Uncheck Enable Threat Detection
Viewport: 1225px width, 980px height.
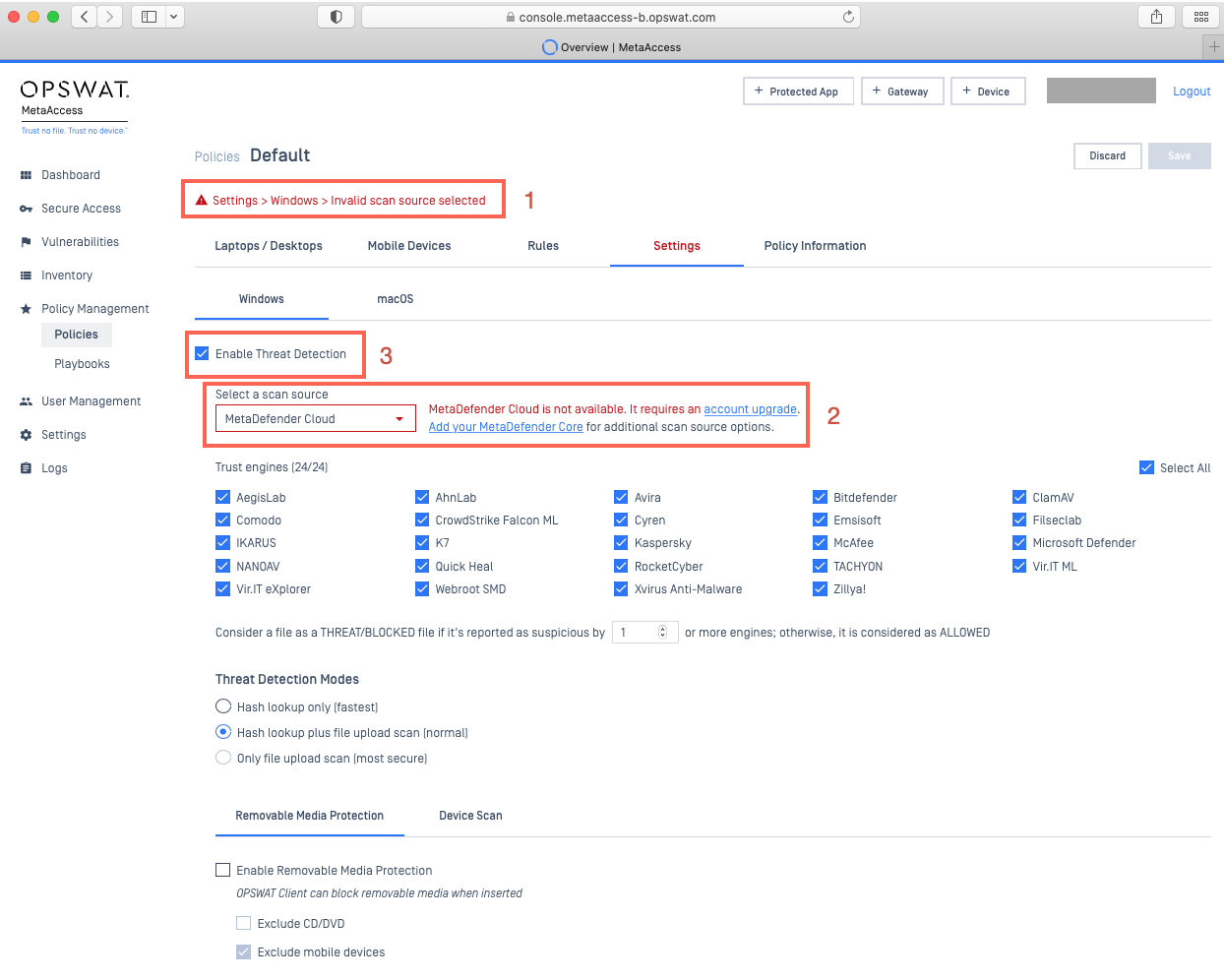point(202,354)
